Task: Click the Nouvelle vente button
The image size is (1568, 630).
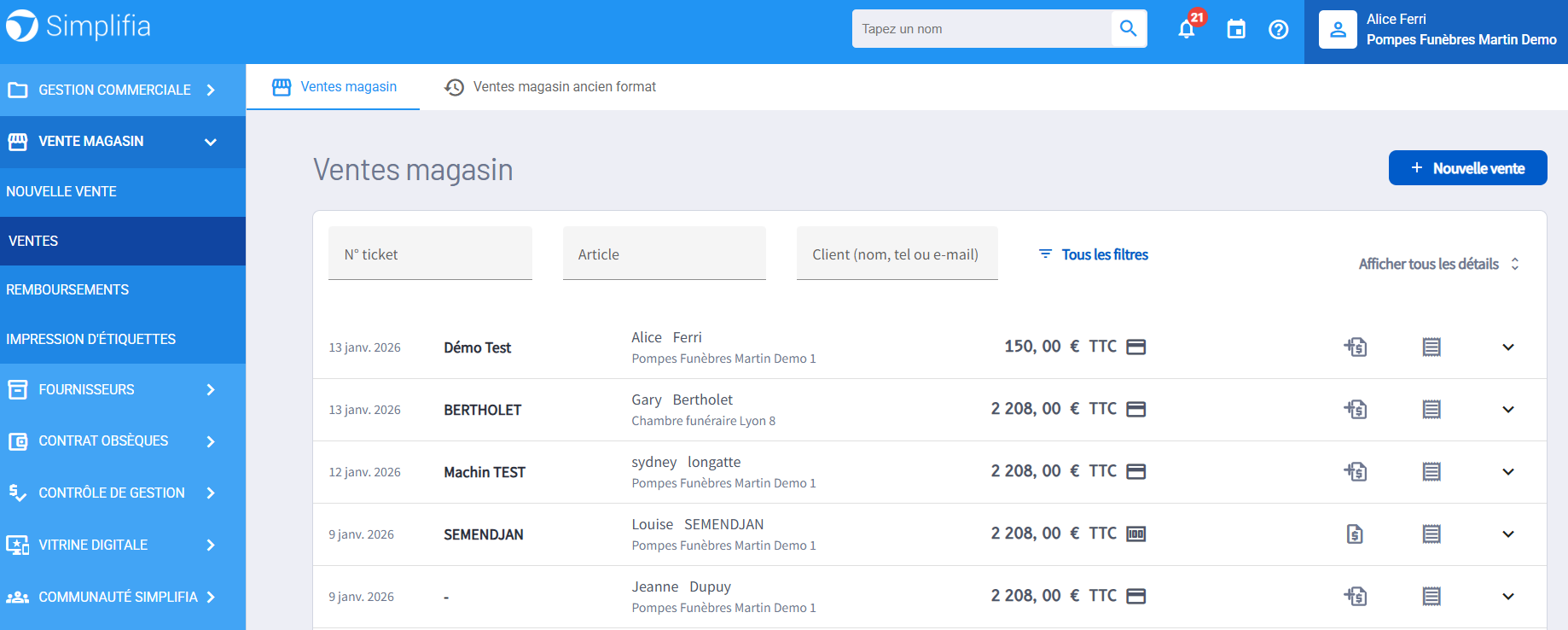Action: [1467, 168]
